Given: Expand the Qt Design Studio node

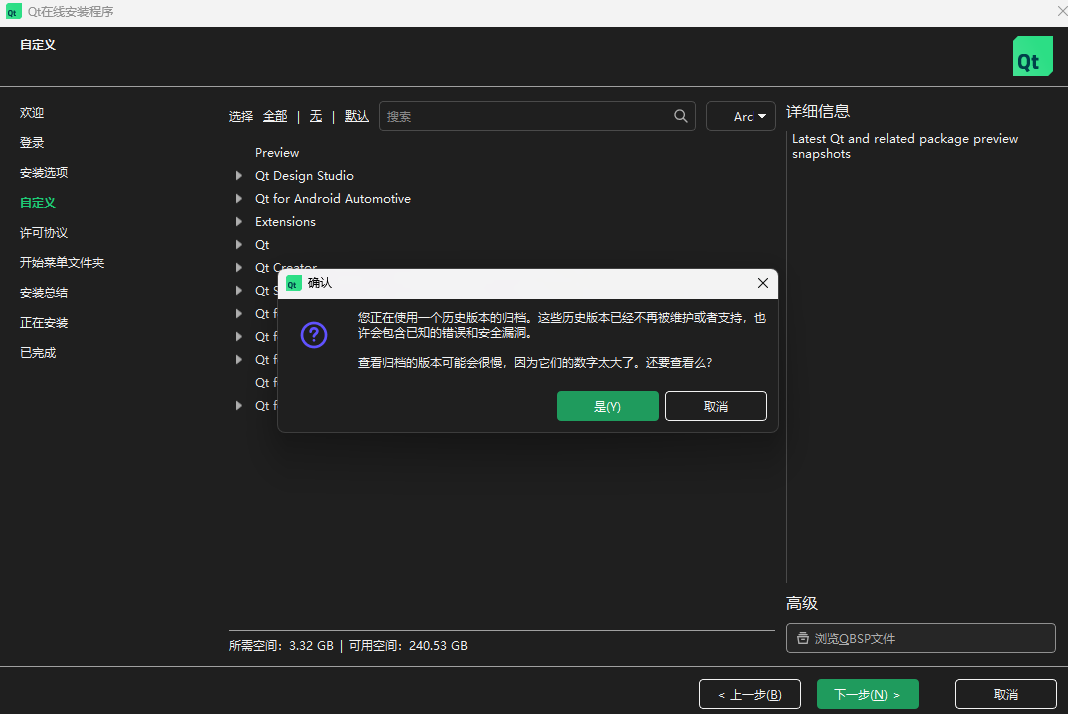Looking at the screenshot, I should point(238,176).
